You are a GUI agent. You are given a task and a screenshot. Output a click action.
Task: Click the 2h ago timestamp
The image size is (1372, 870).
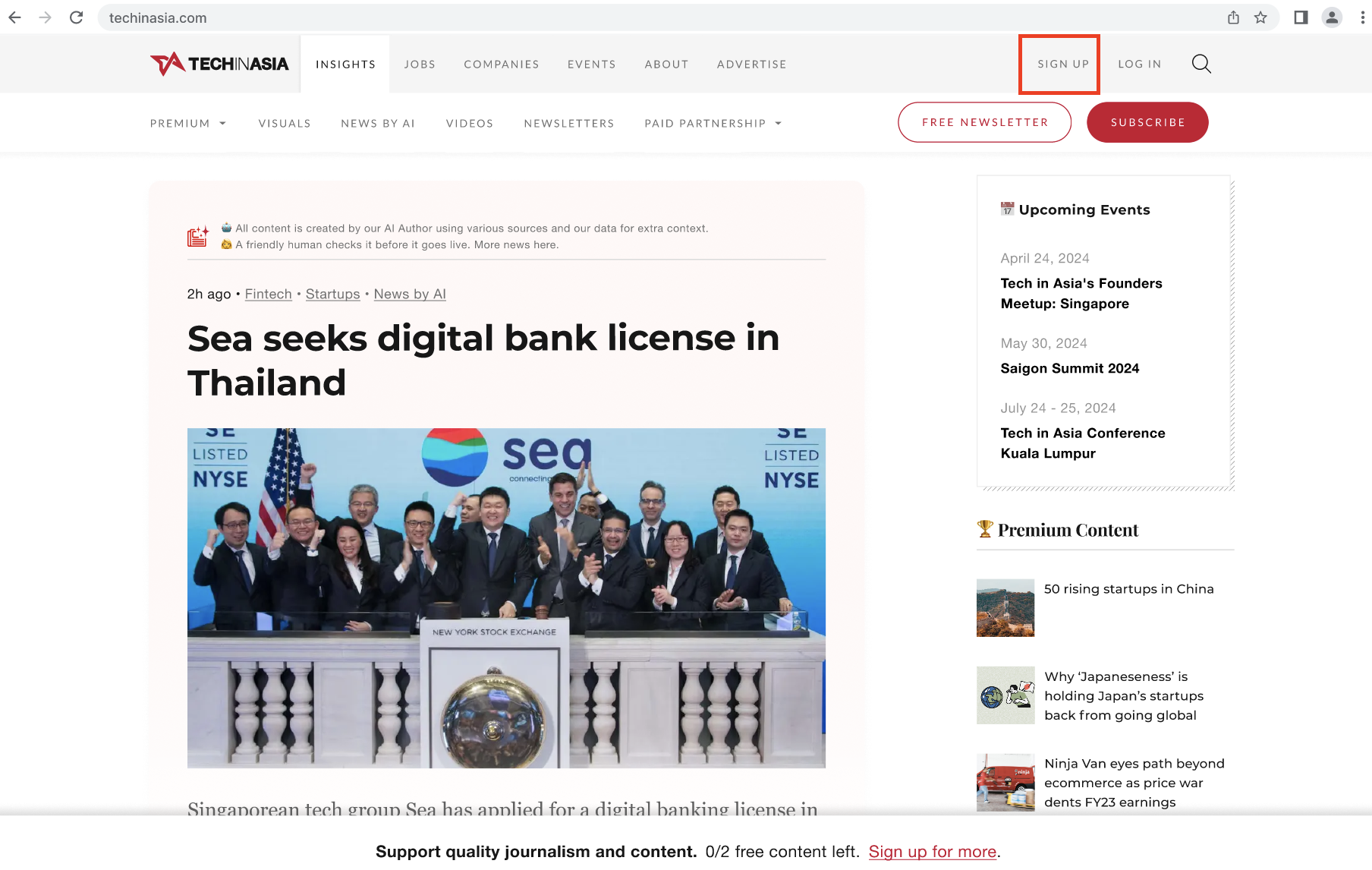pos(209,294)
